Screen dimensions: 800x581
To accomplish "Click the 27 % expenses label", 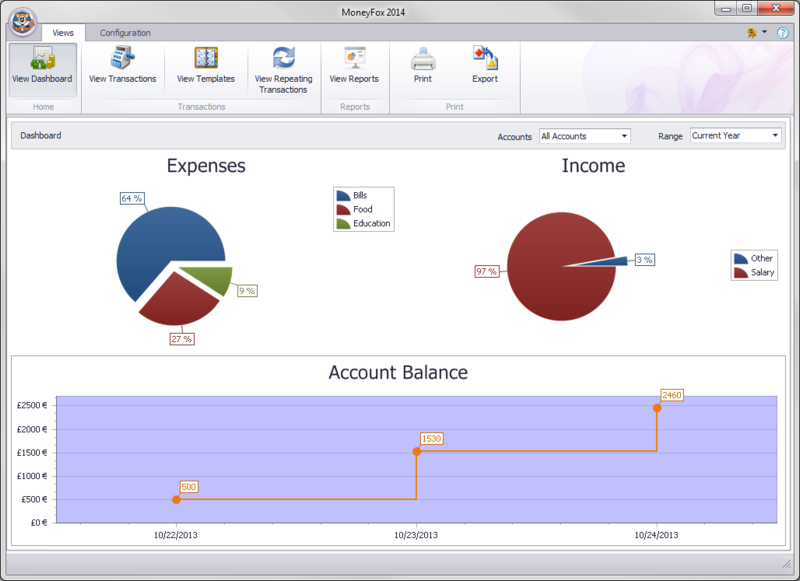I will [182, 339].
